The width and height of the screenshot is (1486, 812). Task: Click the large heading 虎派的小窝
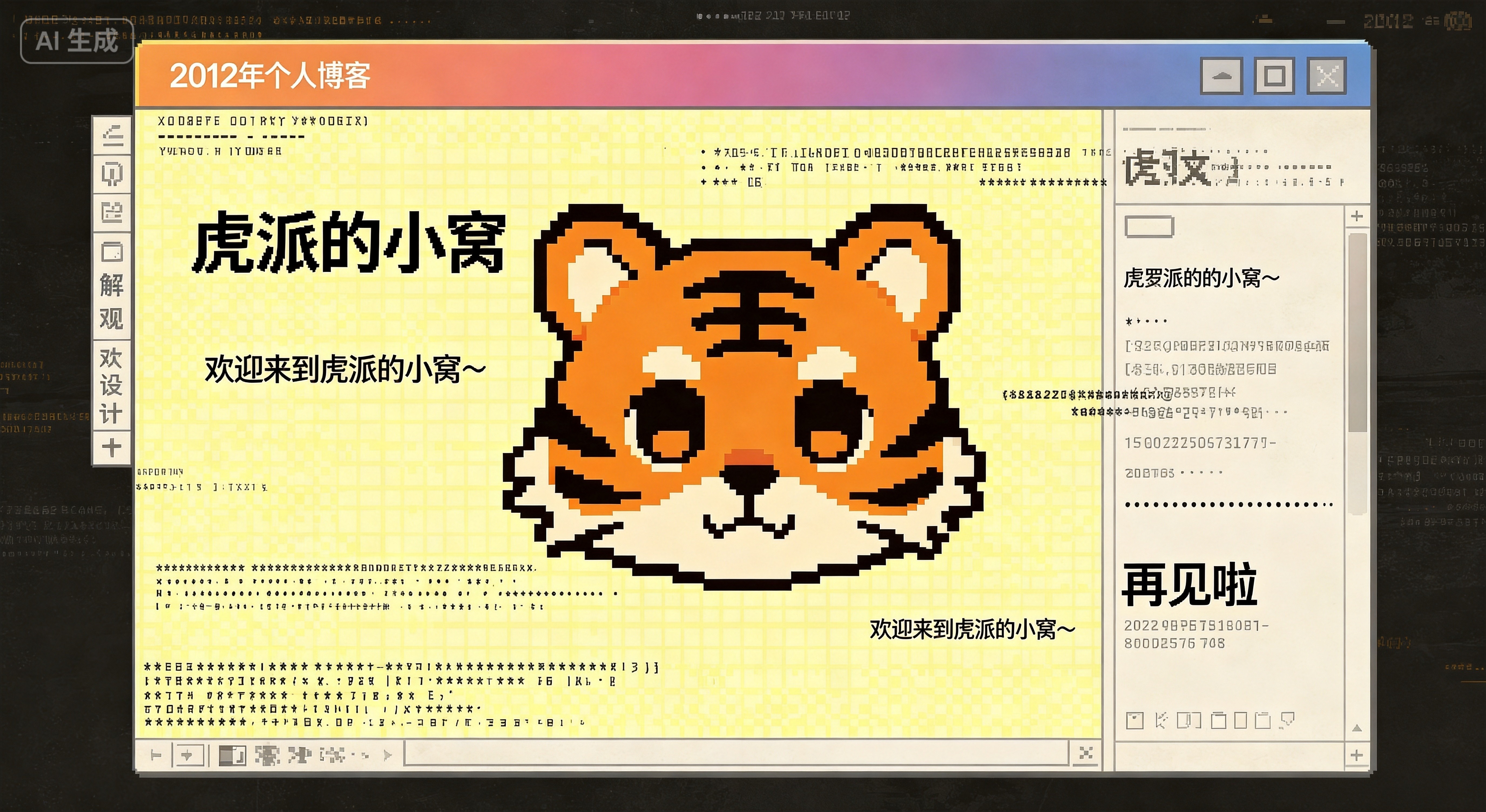pos(350,242)
